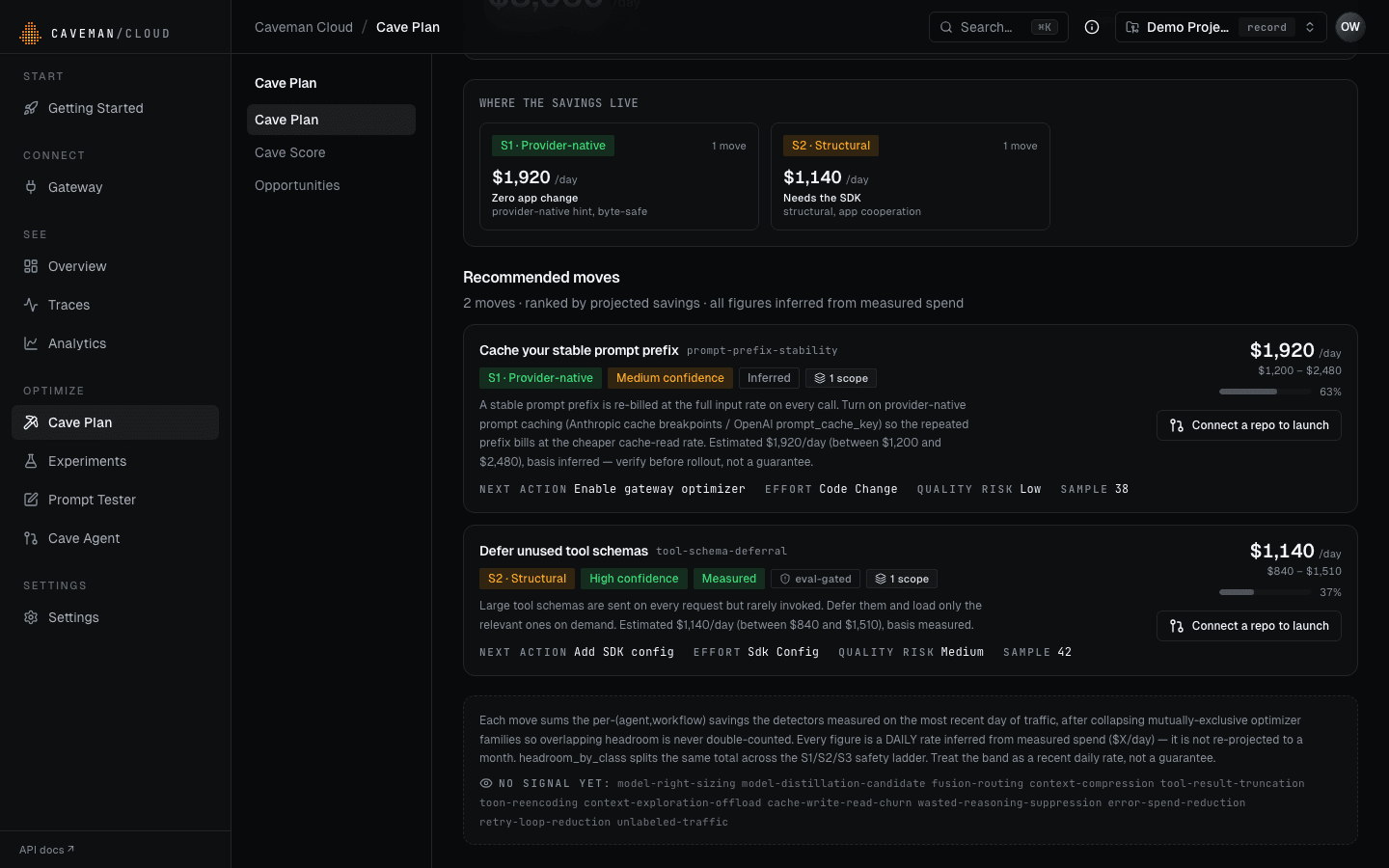The width and height of the screenshot is (1389, 868).
Task: Click the Prompt Tester edit icon
Action: 31,500
